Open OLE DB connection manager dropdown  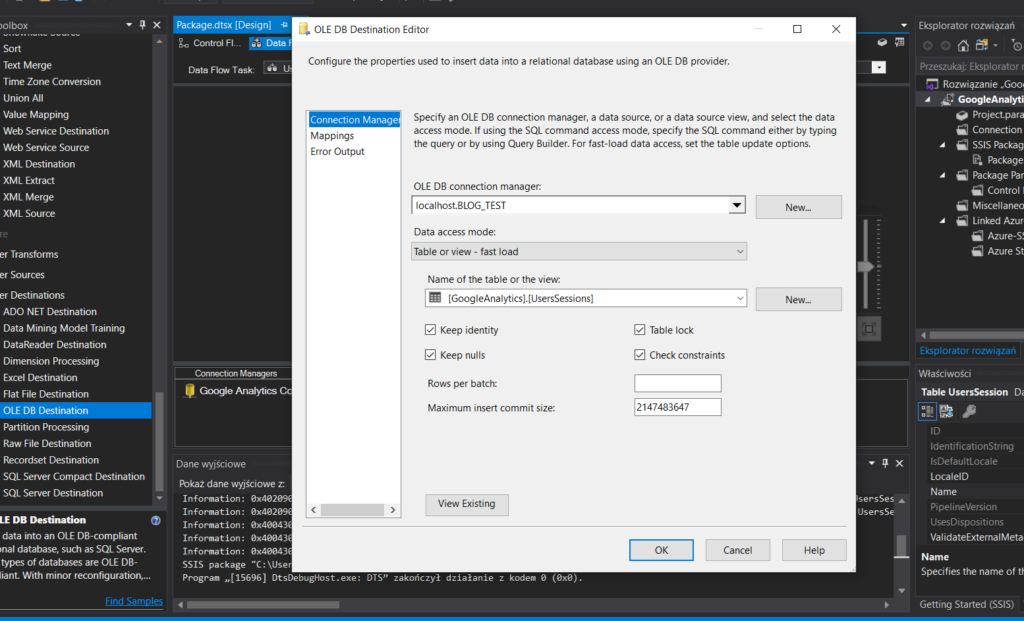[737, 205]
